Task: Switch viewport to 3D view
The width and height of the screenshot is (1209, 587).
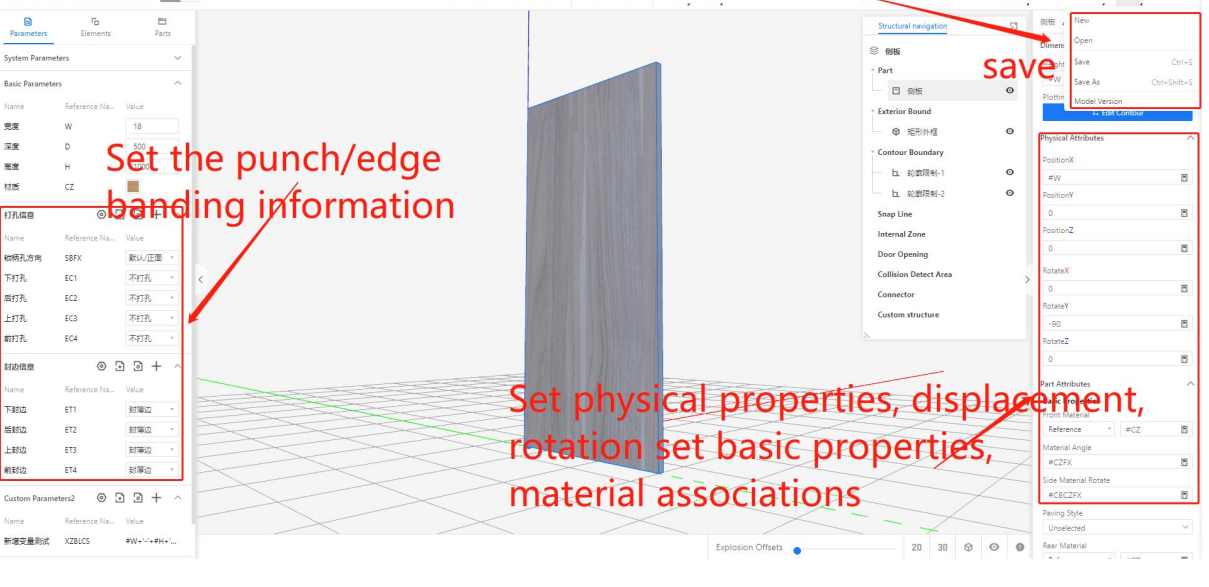Action: [943, 547]
